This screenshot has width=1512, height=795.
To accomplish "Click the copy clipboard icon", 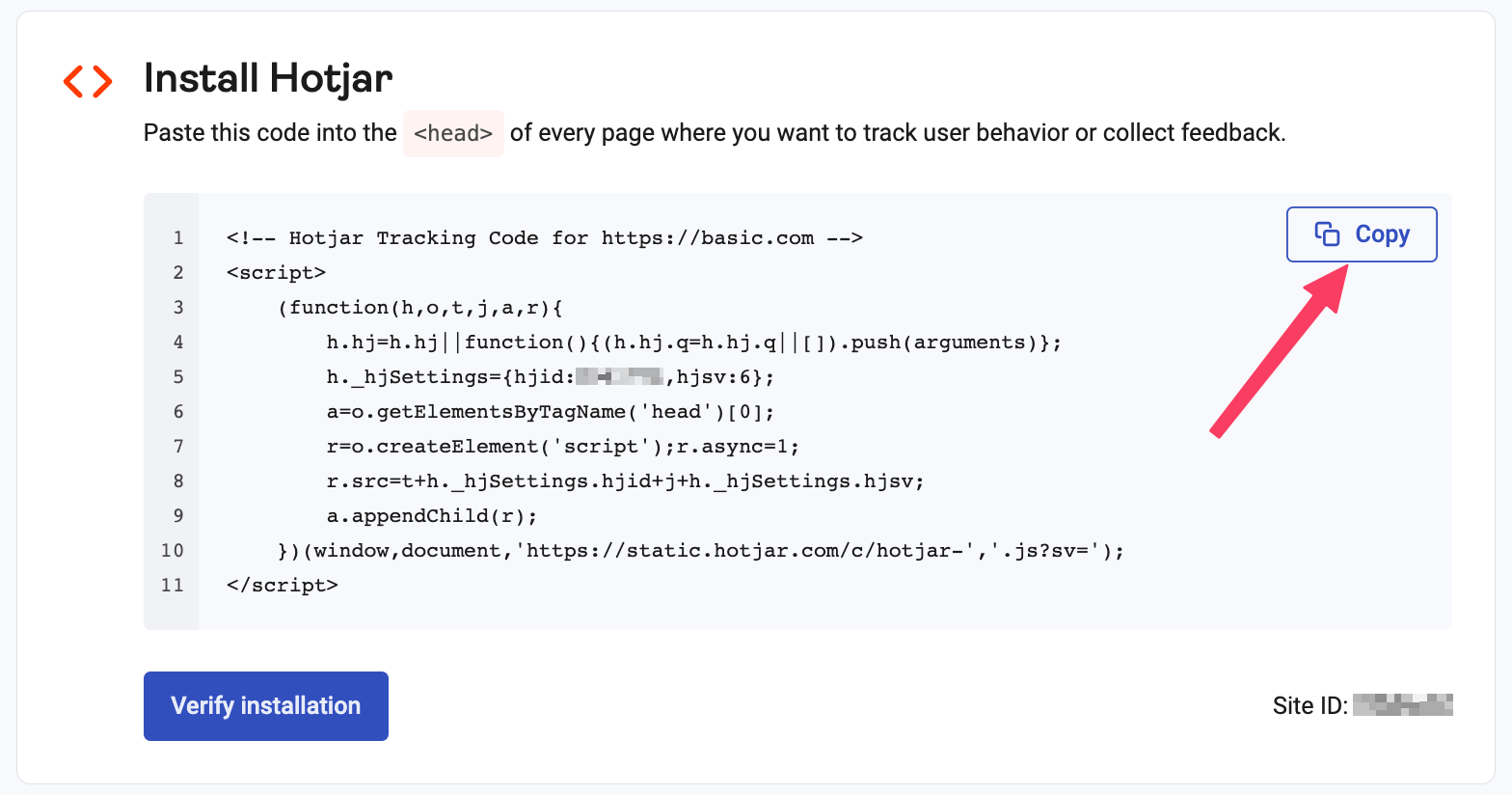I will pyautogui.click(x=1328, y=234).
